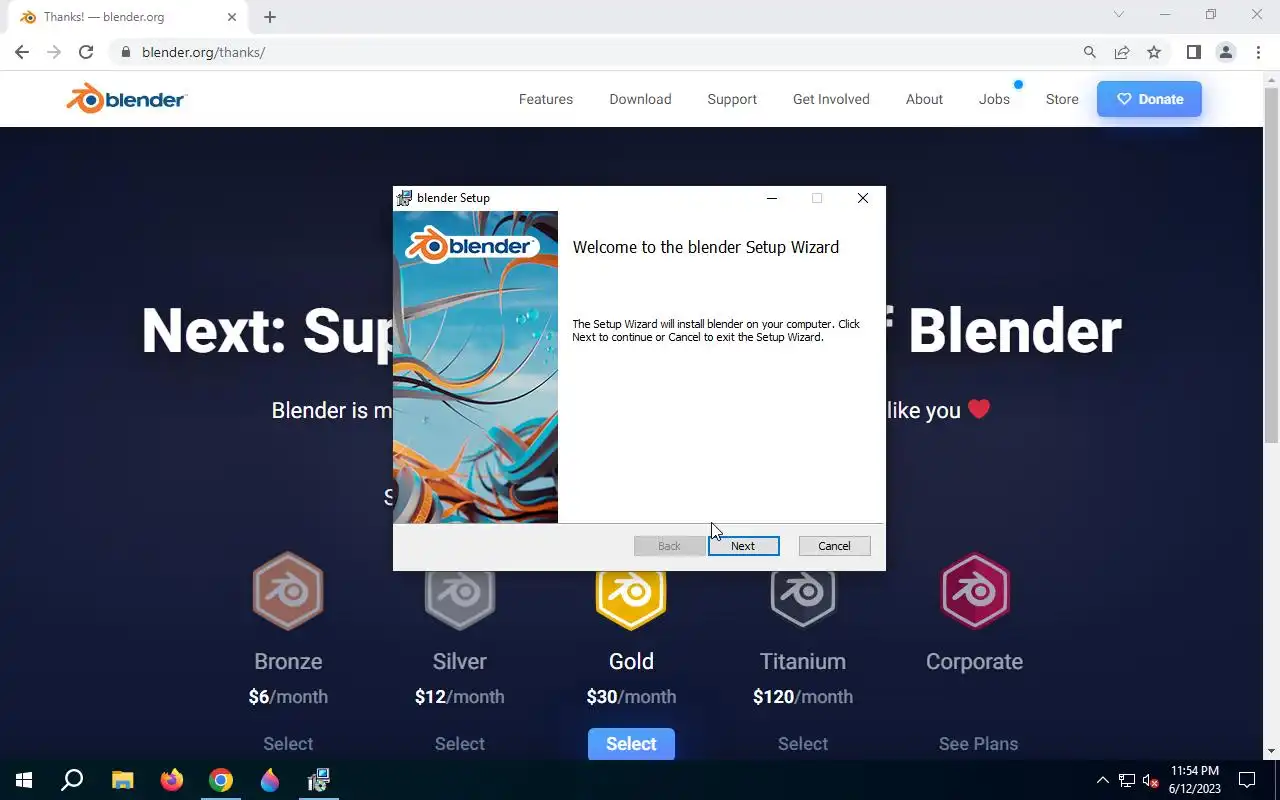Click the volume icon in system tray
Viewport: 1280px width, 800px height.
pyautogui.click(x=1150, y=781)
